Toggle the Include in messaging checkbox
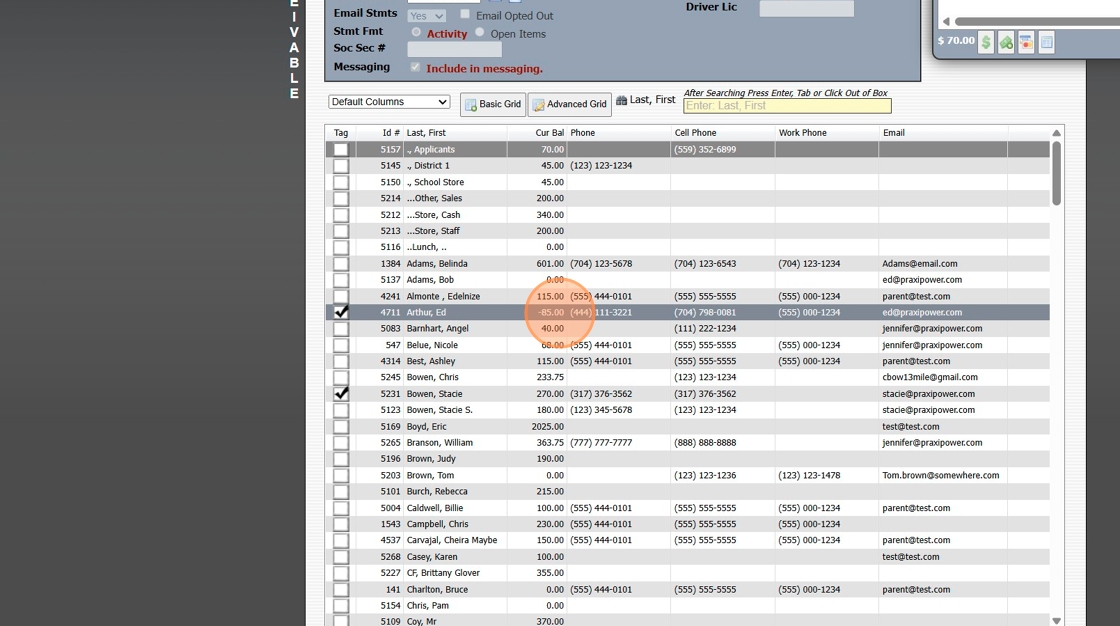Image resolution: width=1120 pixels, height=626 pixels. tap(415, 67)
